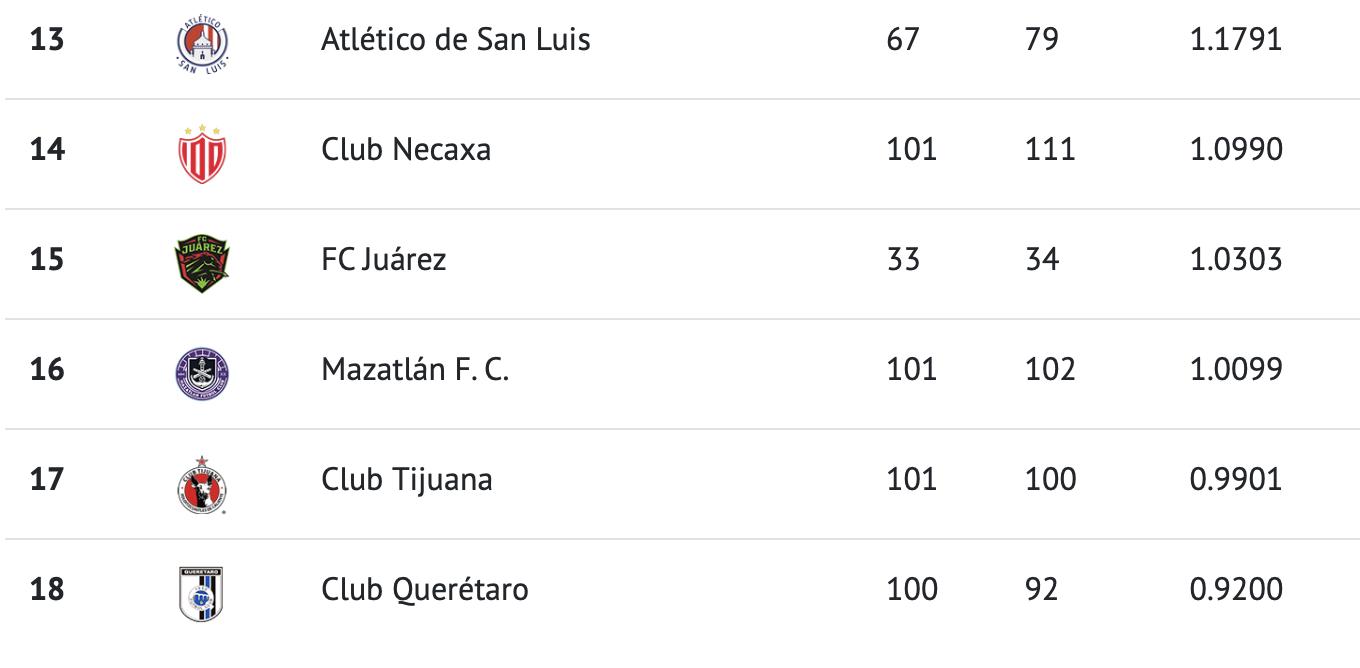1360x668 pixels.
Task: Click the Club Querétaro shield logo
Action: (201, 592)
